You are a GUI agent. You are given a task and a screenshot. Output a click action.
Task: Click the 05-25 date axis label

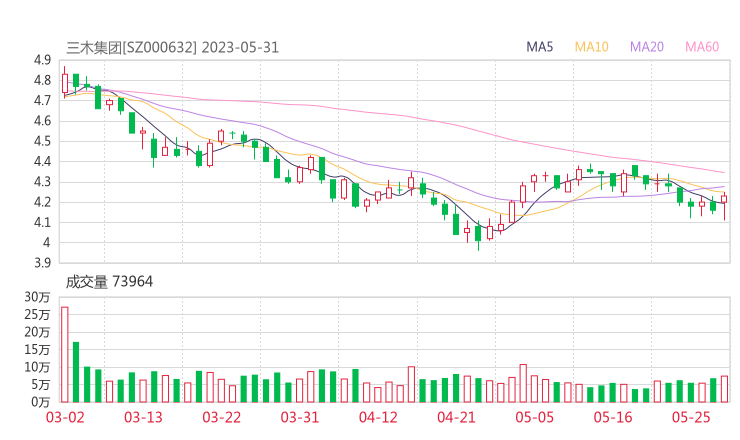tap(691, 417)
